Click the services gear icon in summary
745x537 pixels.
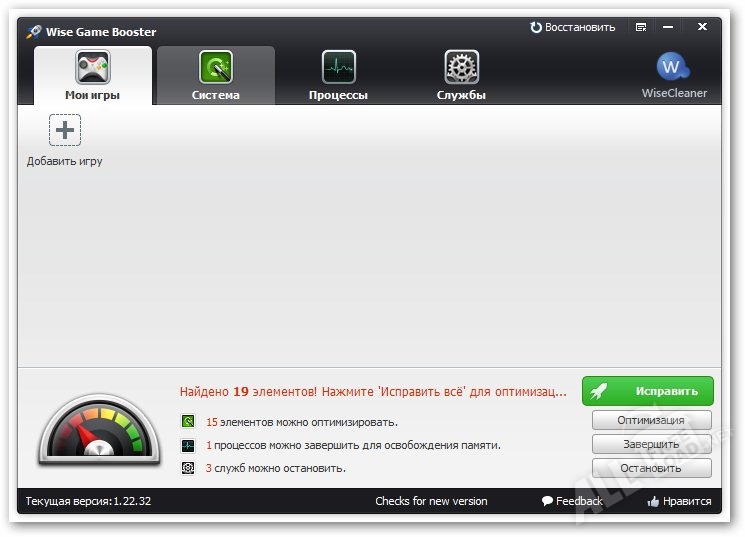click(x=188, y=468)
